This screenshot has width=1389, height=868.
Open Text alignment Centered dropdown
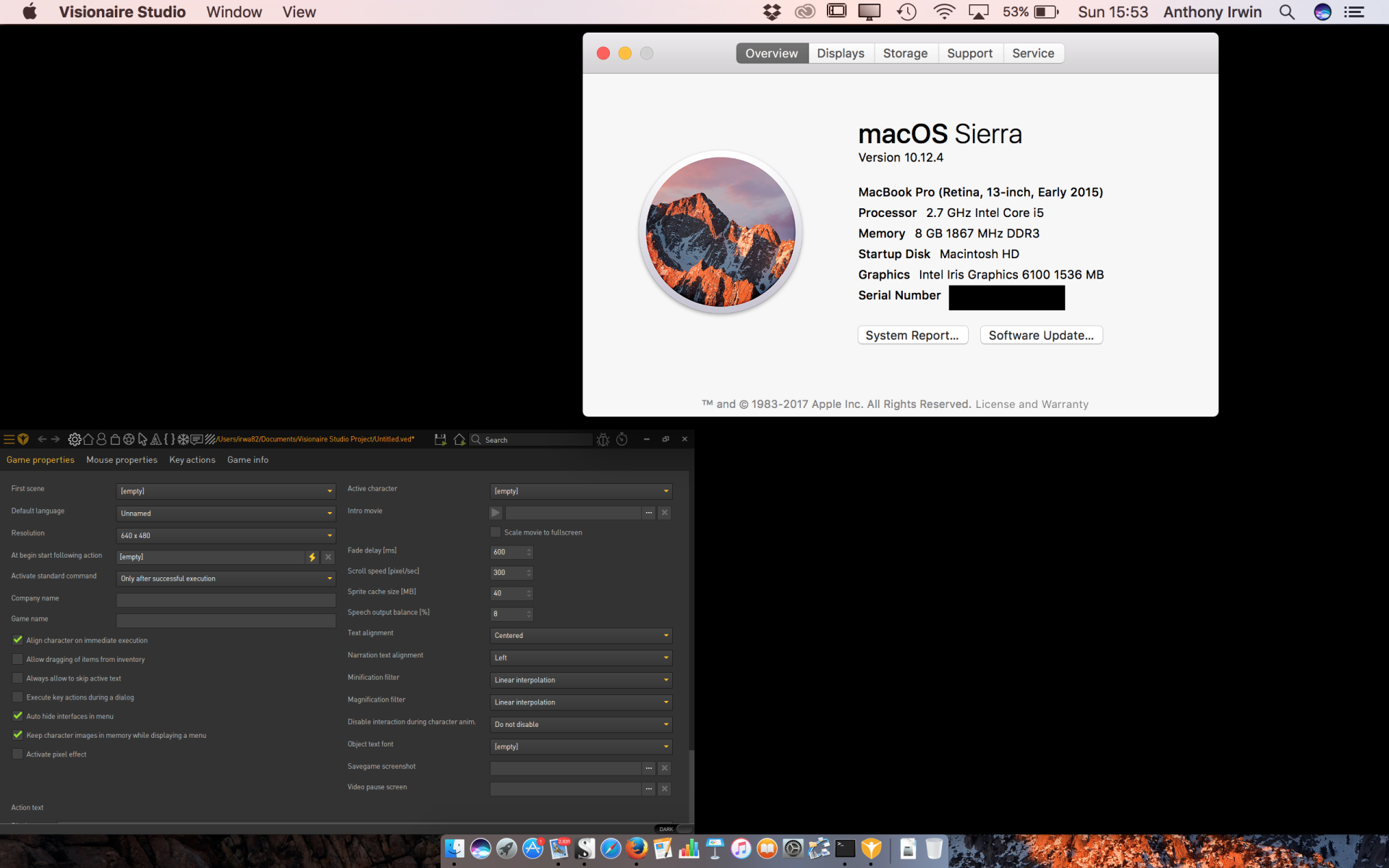581,636
